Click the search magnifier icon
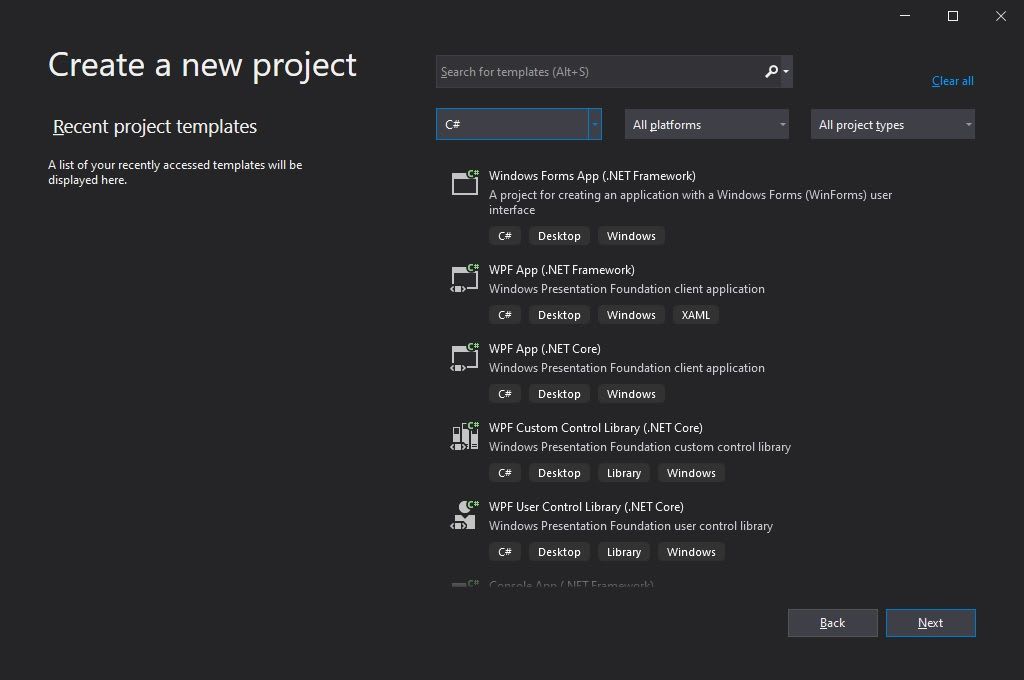The height and width of the screenshot is (680, 1024). (771, 71)
